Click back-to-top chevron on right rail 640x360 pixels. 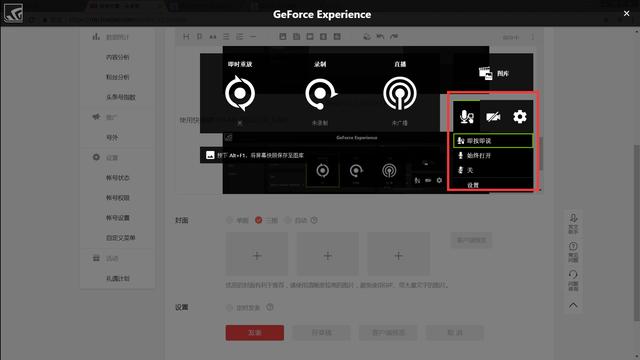pyautogui.click(x=573, y=305)
